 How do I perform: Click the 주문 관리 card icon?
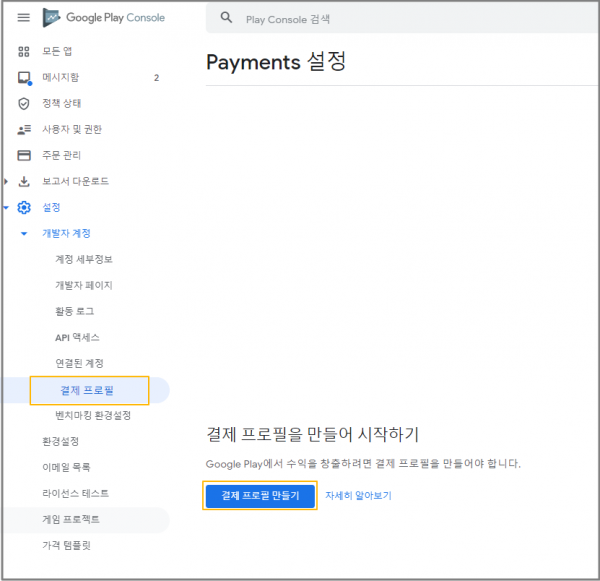pos(24,155)
